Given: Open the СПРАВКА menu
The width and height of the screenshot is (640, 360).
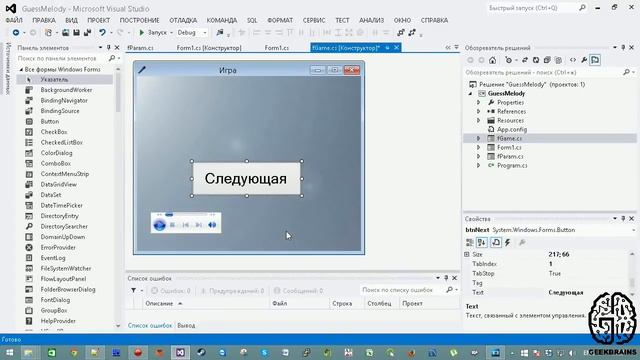Looking at the screenshot, I should point(434,20).
